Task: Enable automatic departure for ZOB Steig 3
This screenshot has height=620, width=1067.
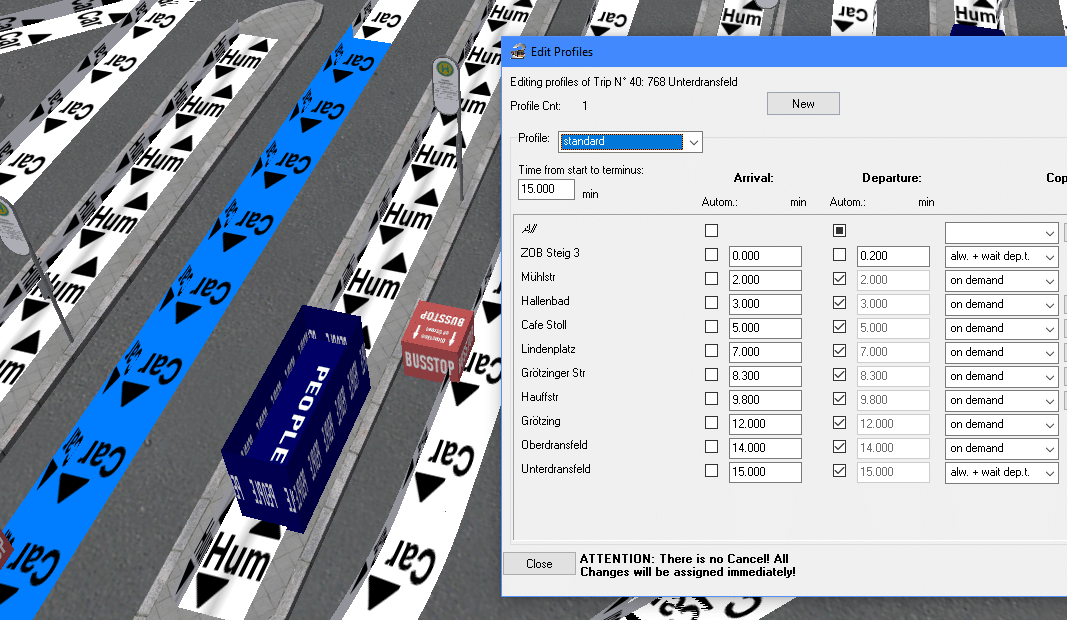Action: [839, 256]
